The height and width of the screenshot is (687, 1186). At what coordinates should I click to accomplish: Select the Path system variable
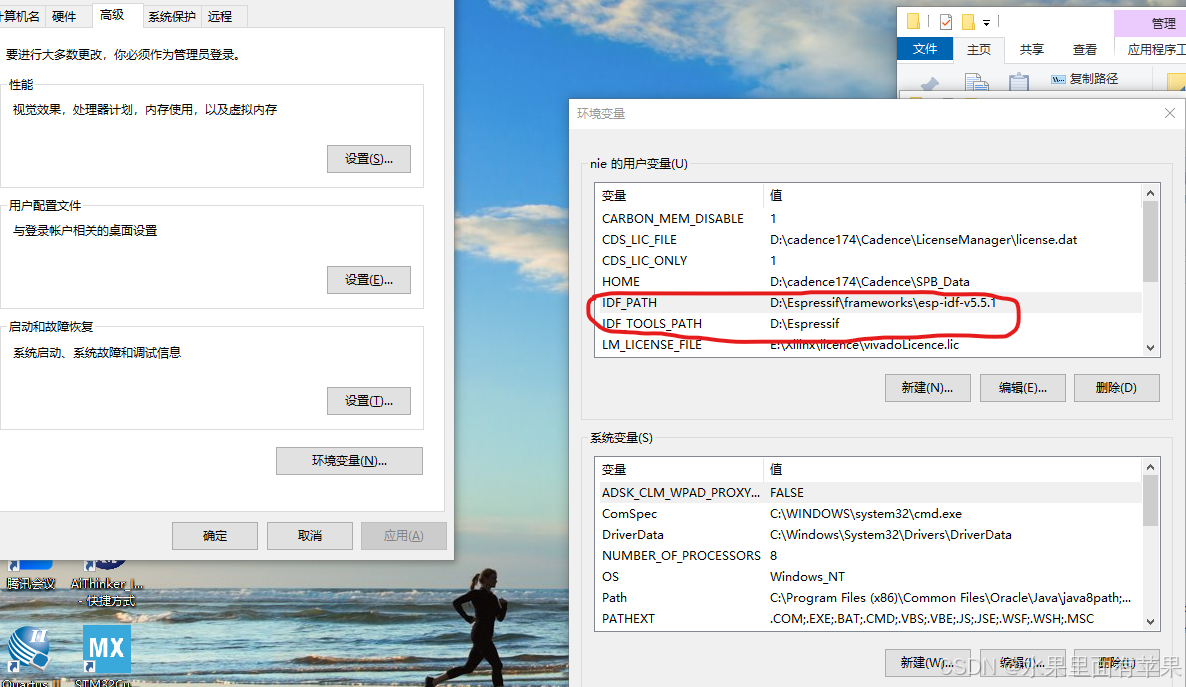868,598
